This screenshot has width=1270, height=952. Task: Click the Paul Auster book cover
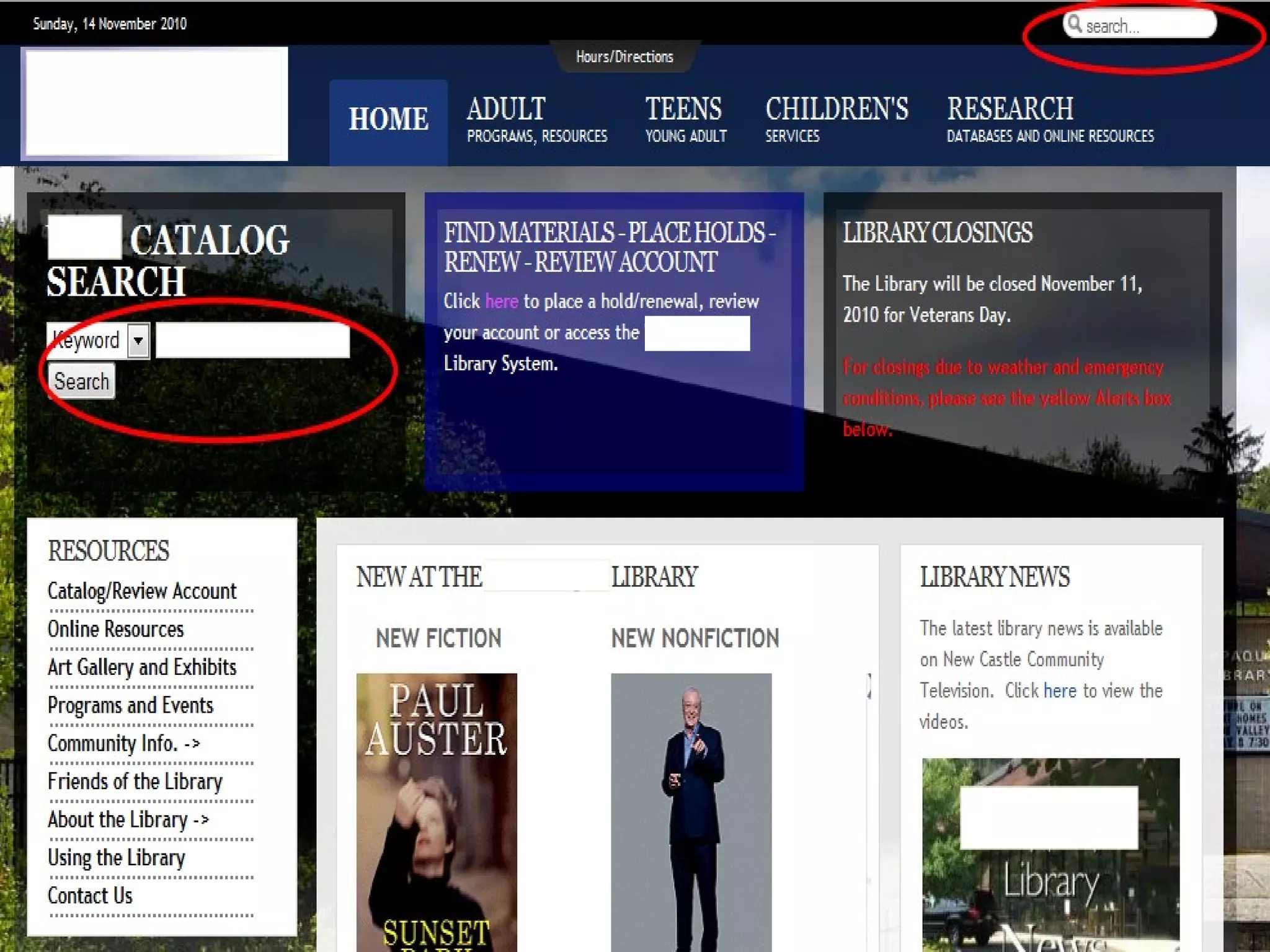(x=437, y=812)
